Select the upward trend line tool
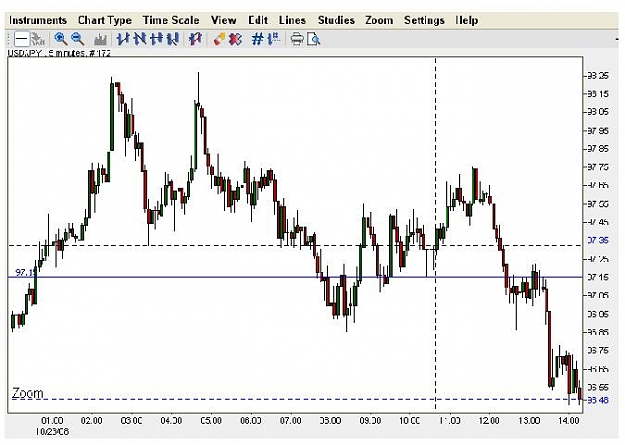 tap(123, 39)
